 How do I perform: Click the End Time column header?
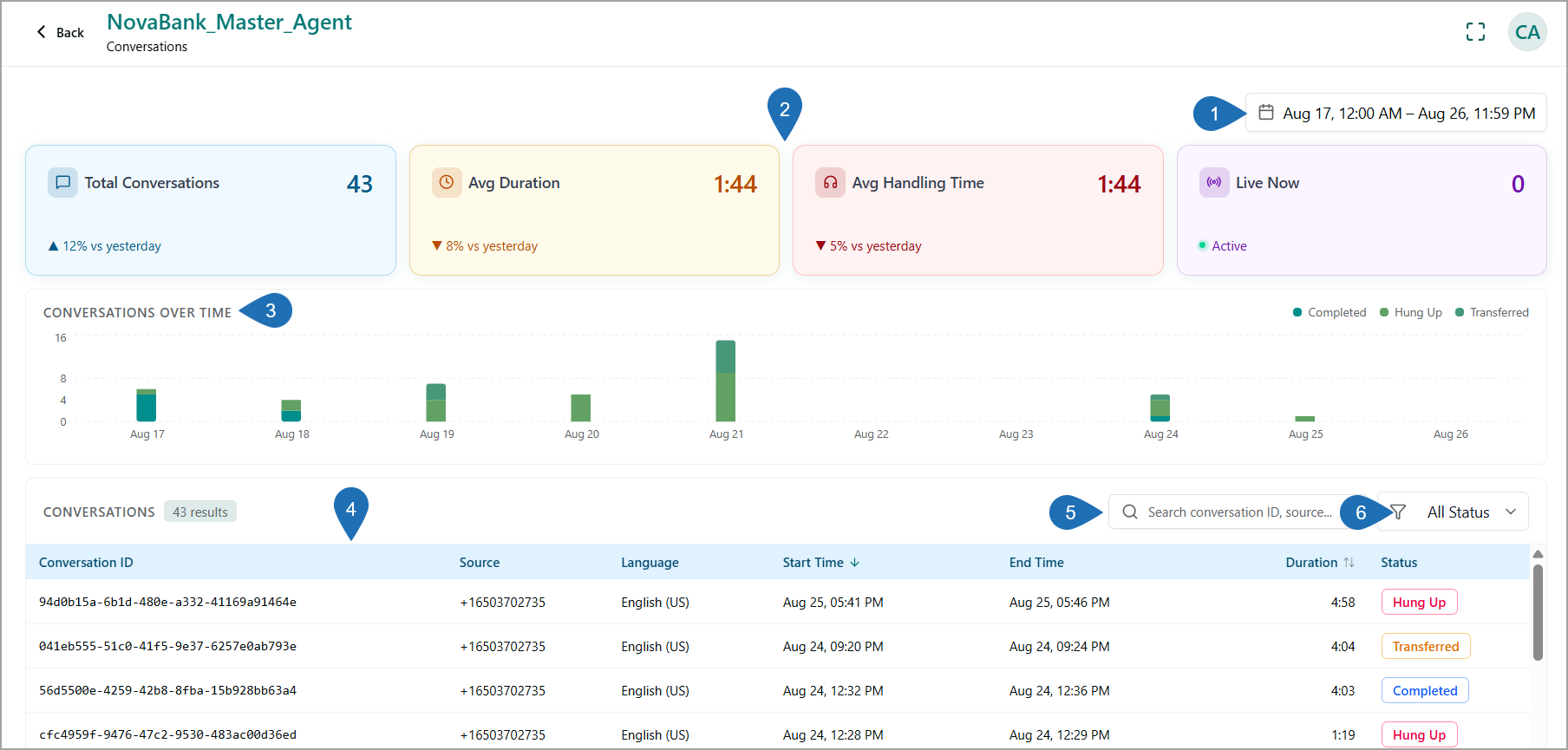(x=1036, y=563)
